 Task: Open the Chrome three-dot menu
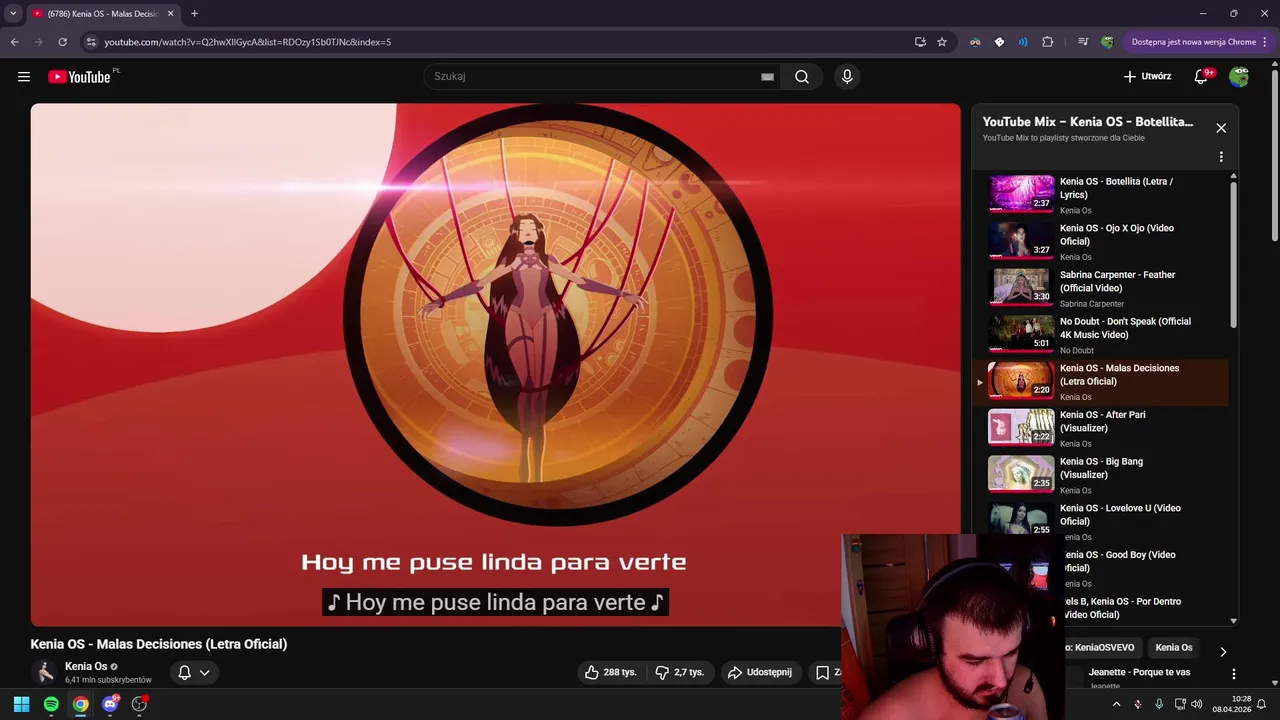(x=1265, y=42)
